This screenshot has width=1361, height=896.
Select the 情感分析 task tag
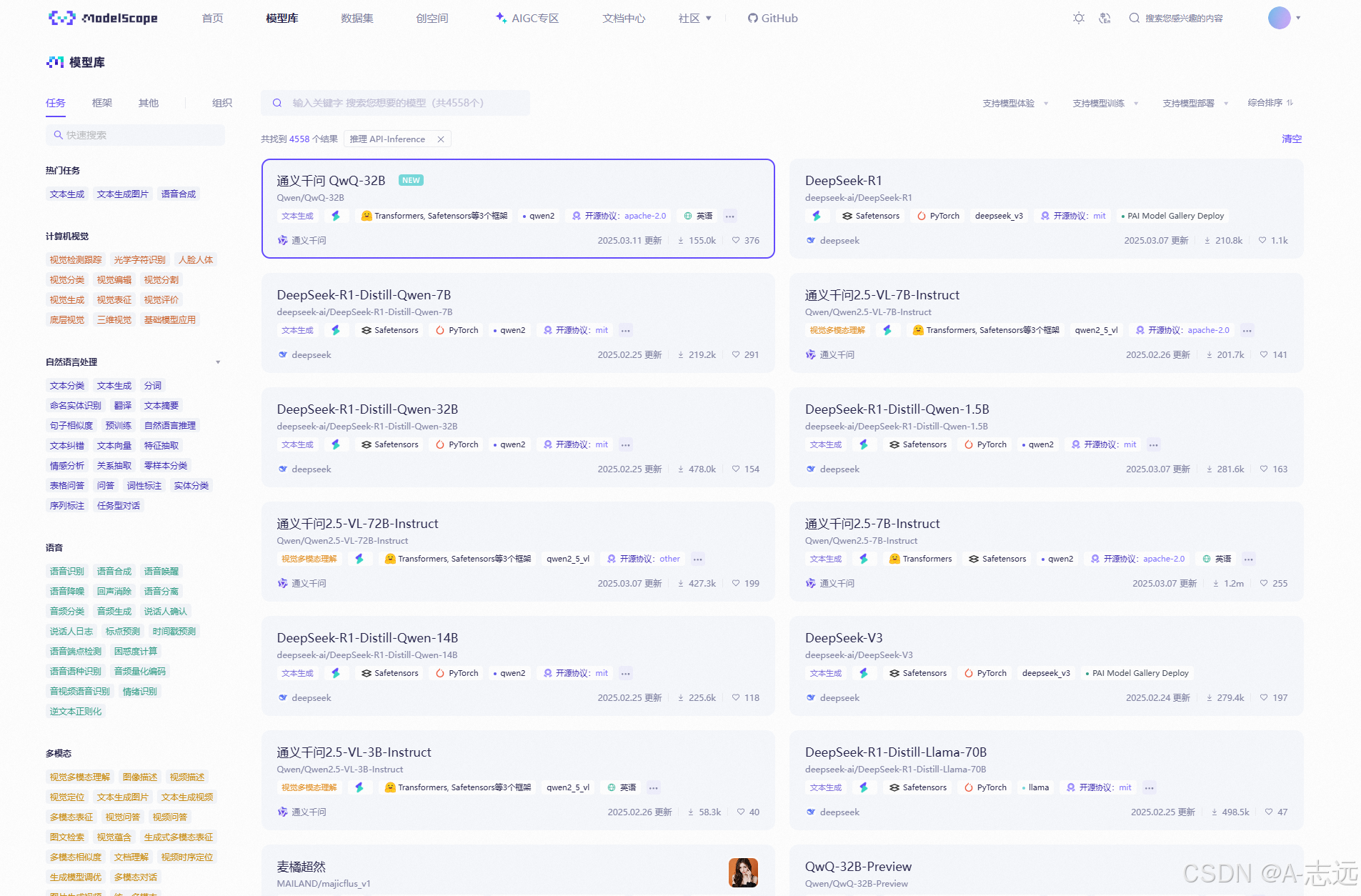pyautogui.click(x=67, y=466)
